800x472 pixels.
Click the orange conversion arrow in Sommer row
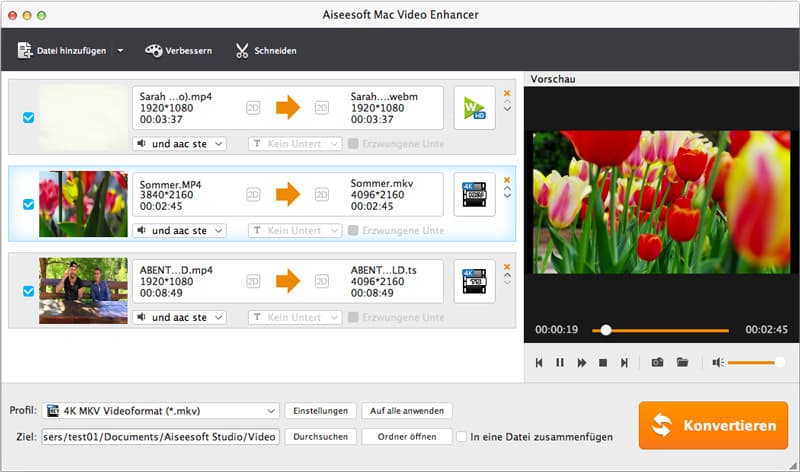pos(288,194)
